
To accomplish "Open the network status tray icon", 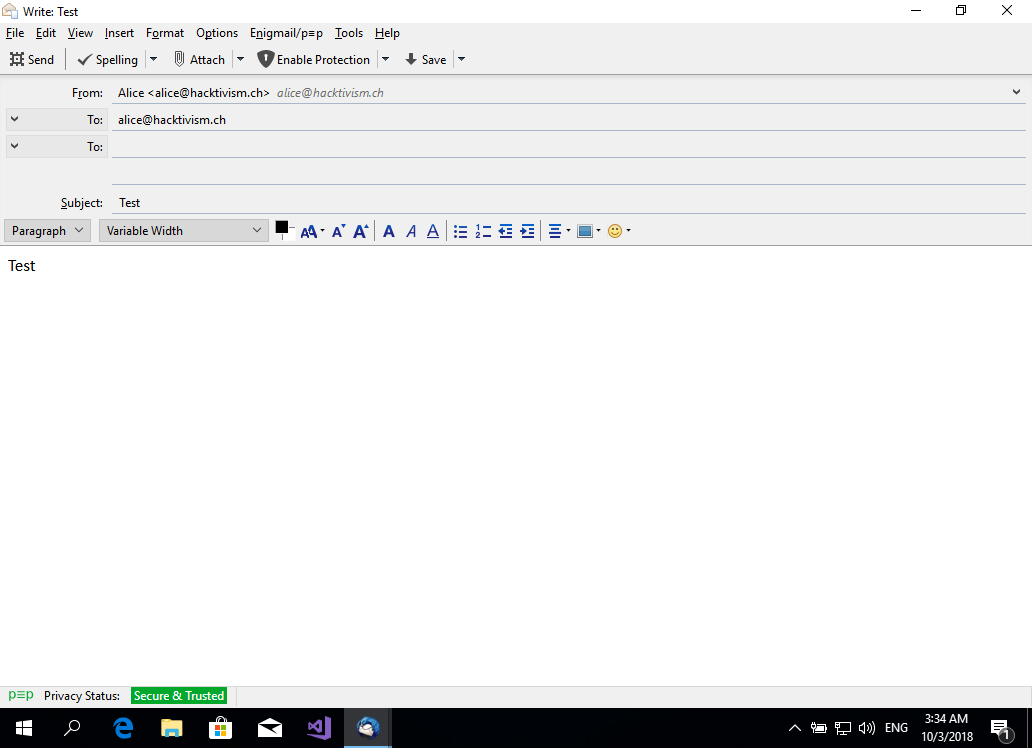I will coord(842,728).
